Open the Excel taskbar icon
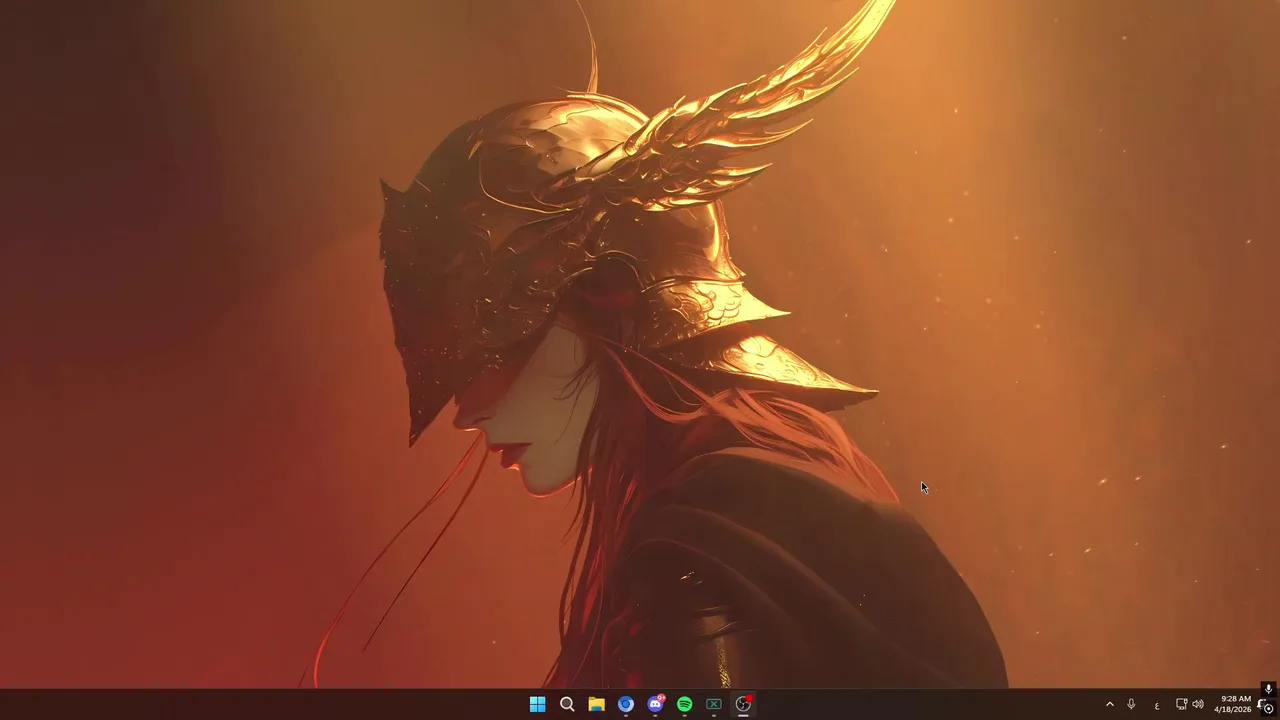The image size is (1280, 720). pos(714,704)
